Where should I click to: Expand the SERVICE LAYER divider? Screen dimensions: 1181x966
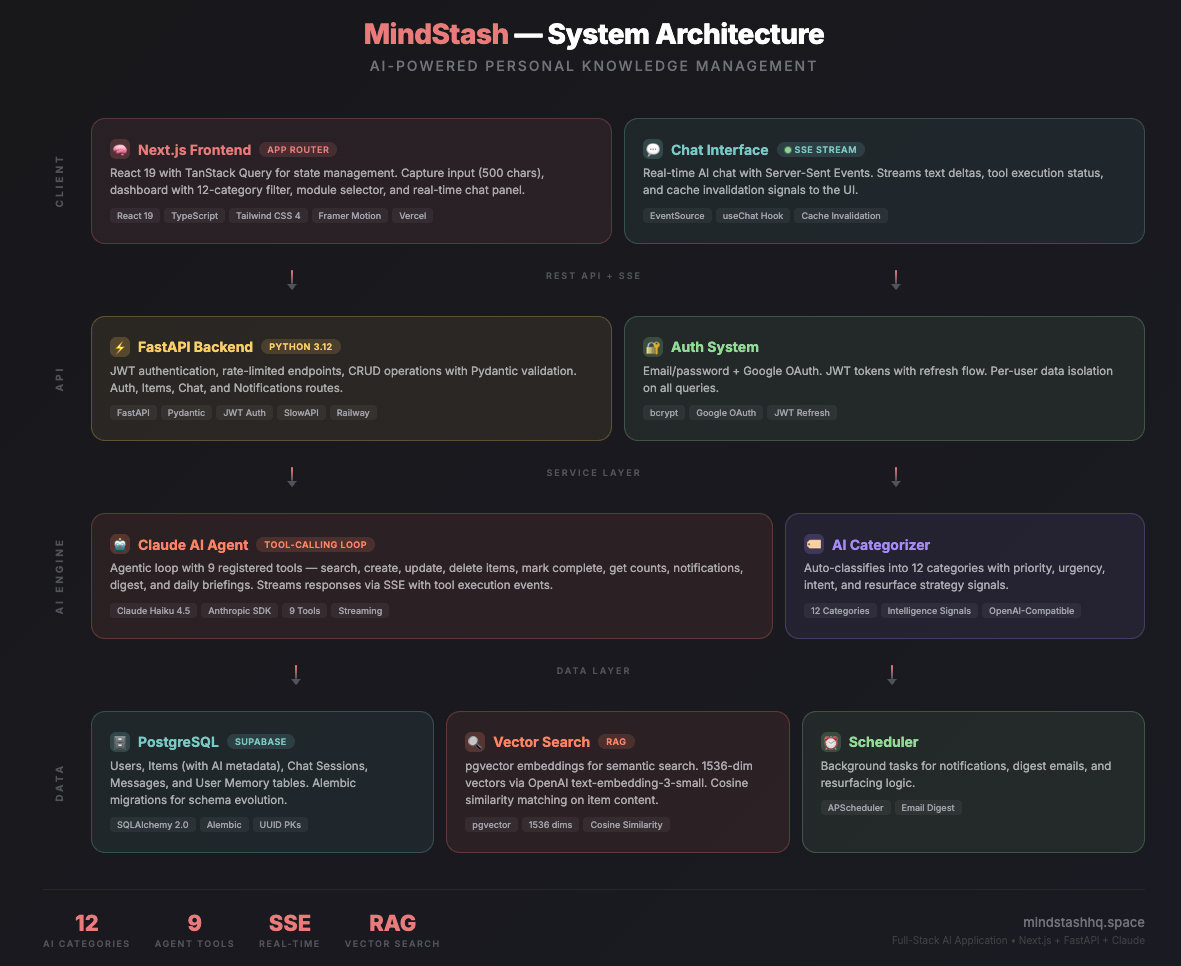click(x=593, y=472)
